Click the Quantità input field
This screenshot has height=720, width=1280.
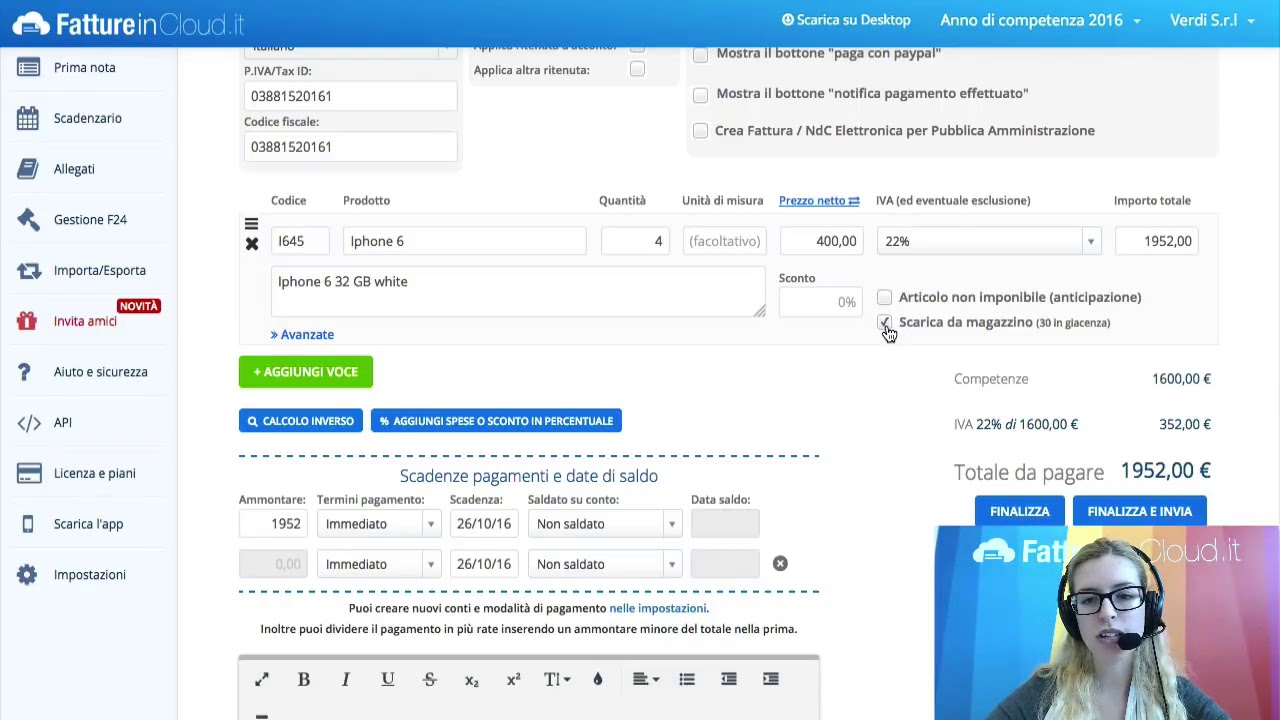click(x=635, y=241)
